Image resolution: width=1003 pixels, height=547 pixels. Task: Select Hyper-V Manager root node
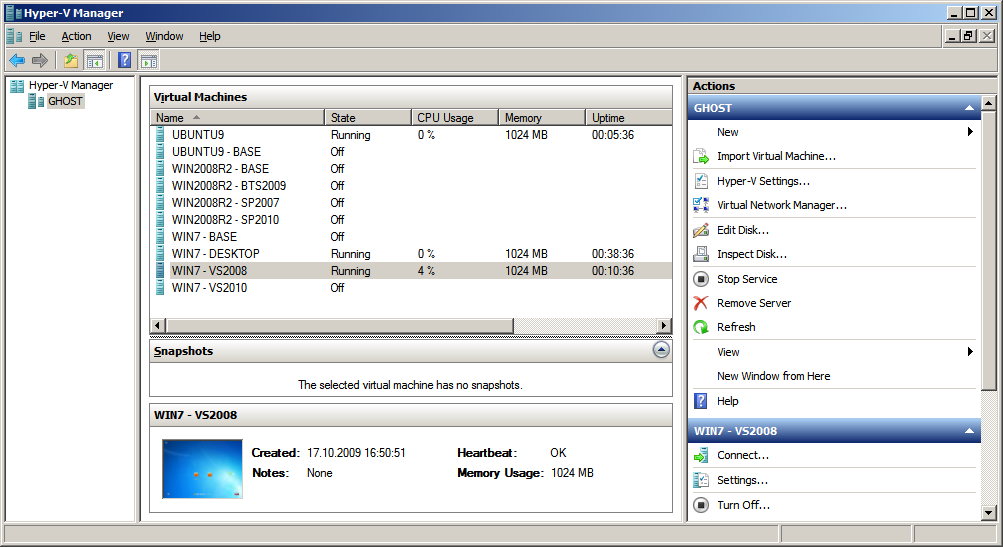(70, 85)
